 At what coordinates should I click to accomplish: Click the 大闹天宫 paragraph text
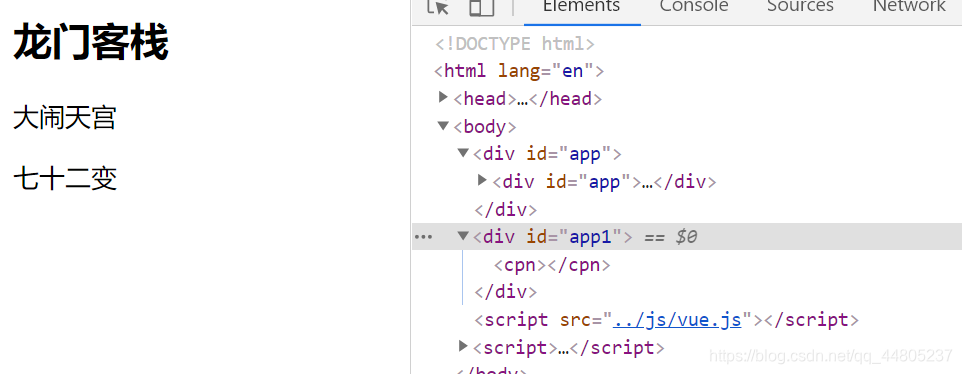(64, 118)
